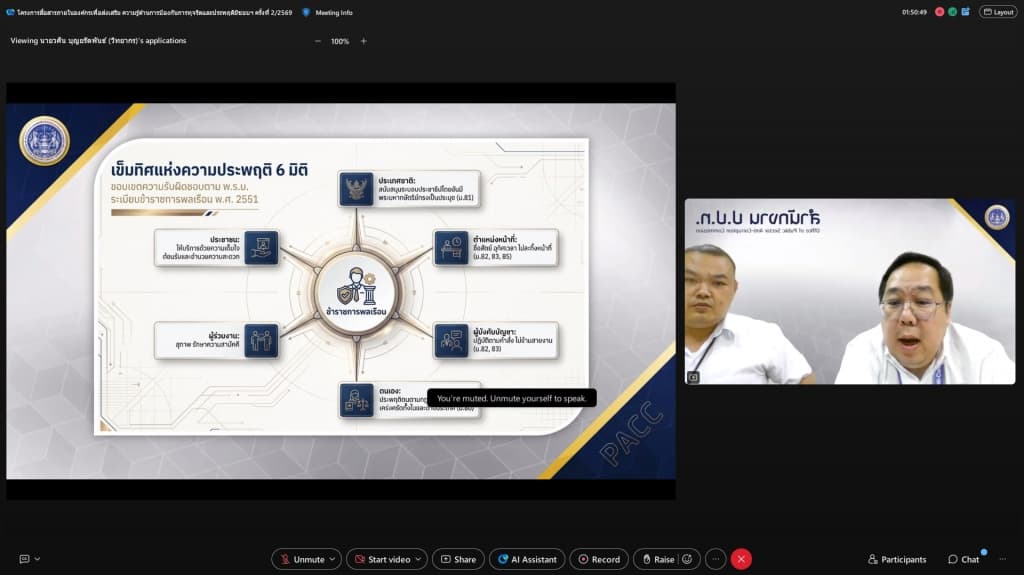
Task: Start video camera
Action: [x=383, y=559]
